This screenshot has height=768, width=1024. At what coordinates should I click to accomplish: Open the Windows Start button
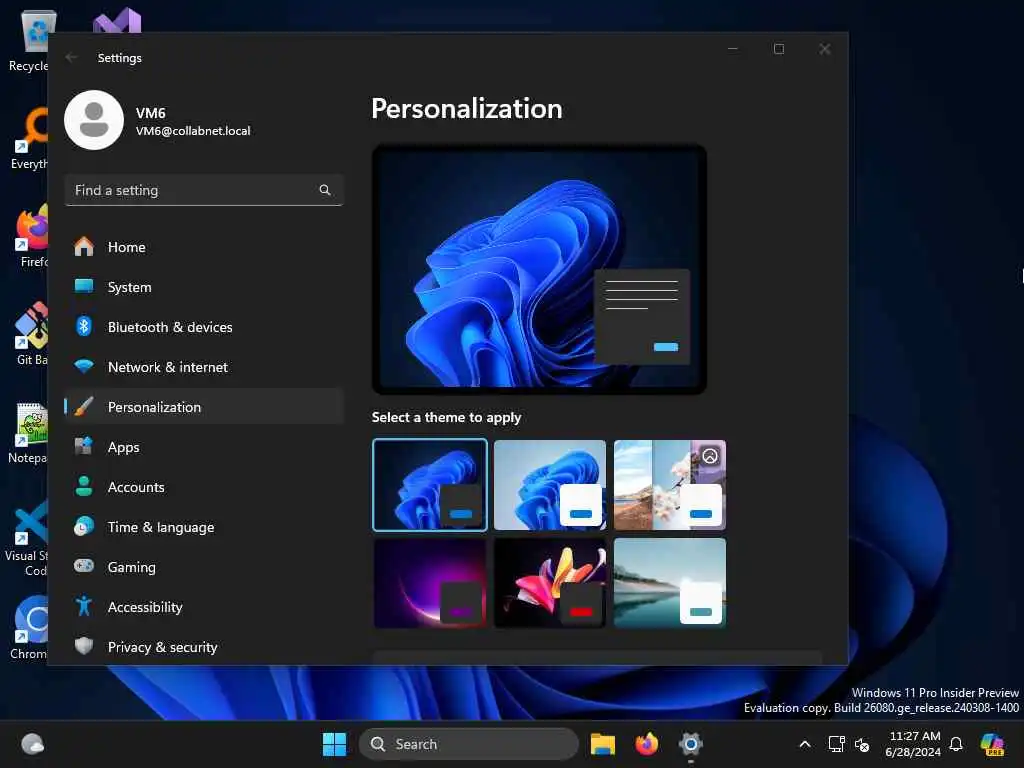[x=334, y=744]
